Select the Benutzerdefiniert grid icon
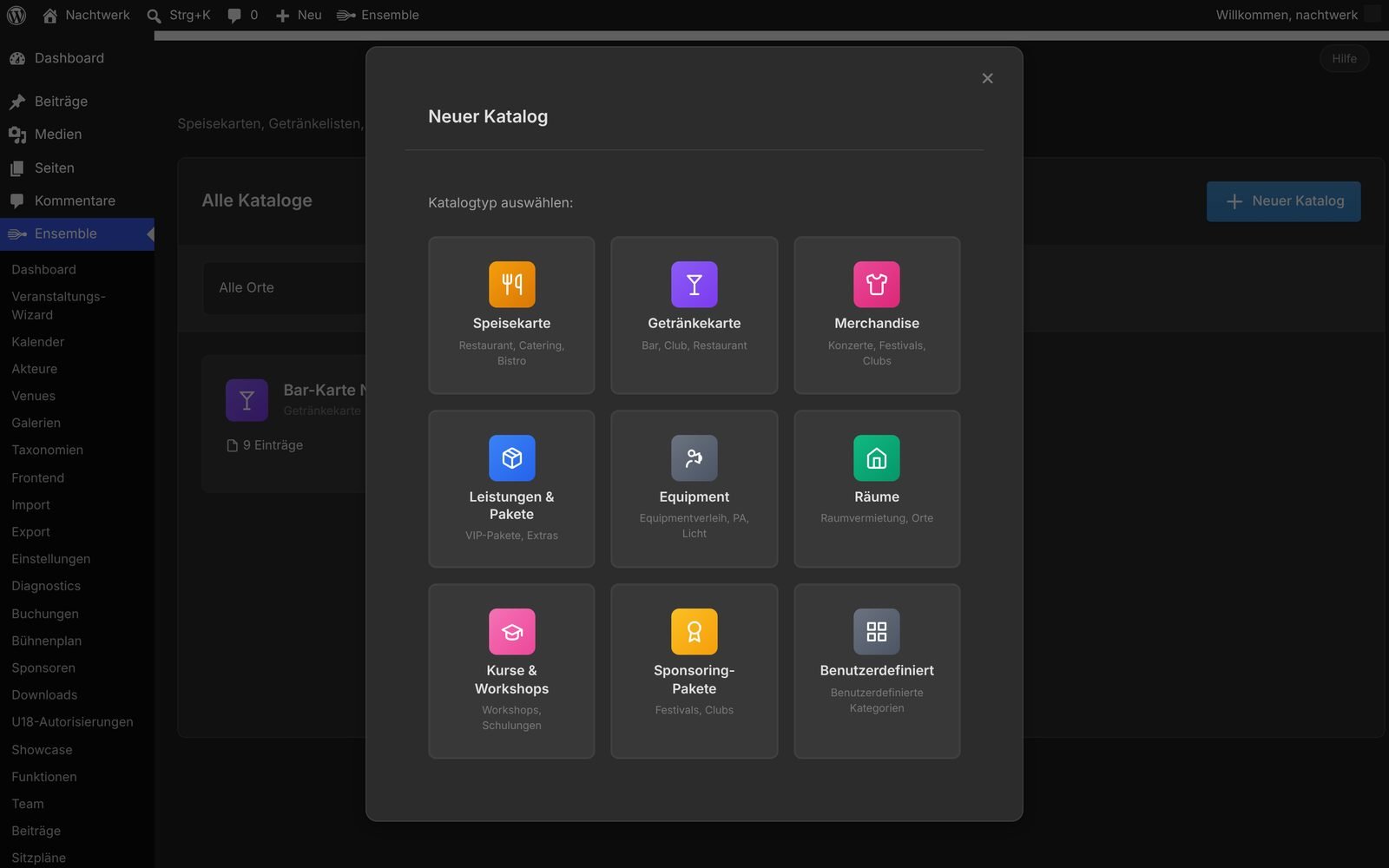1389x868 pixels. [x=876, y=631]
